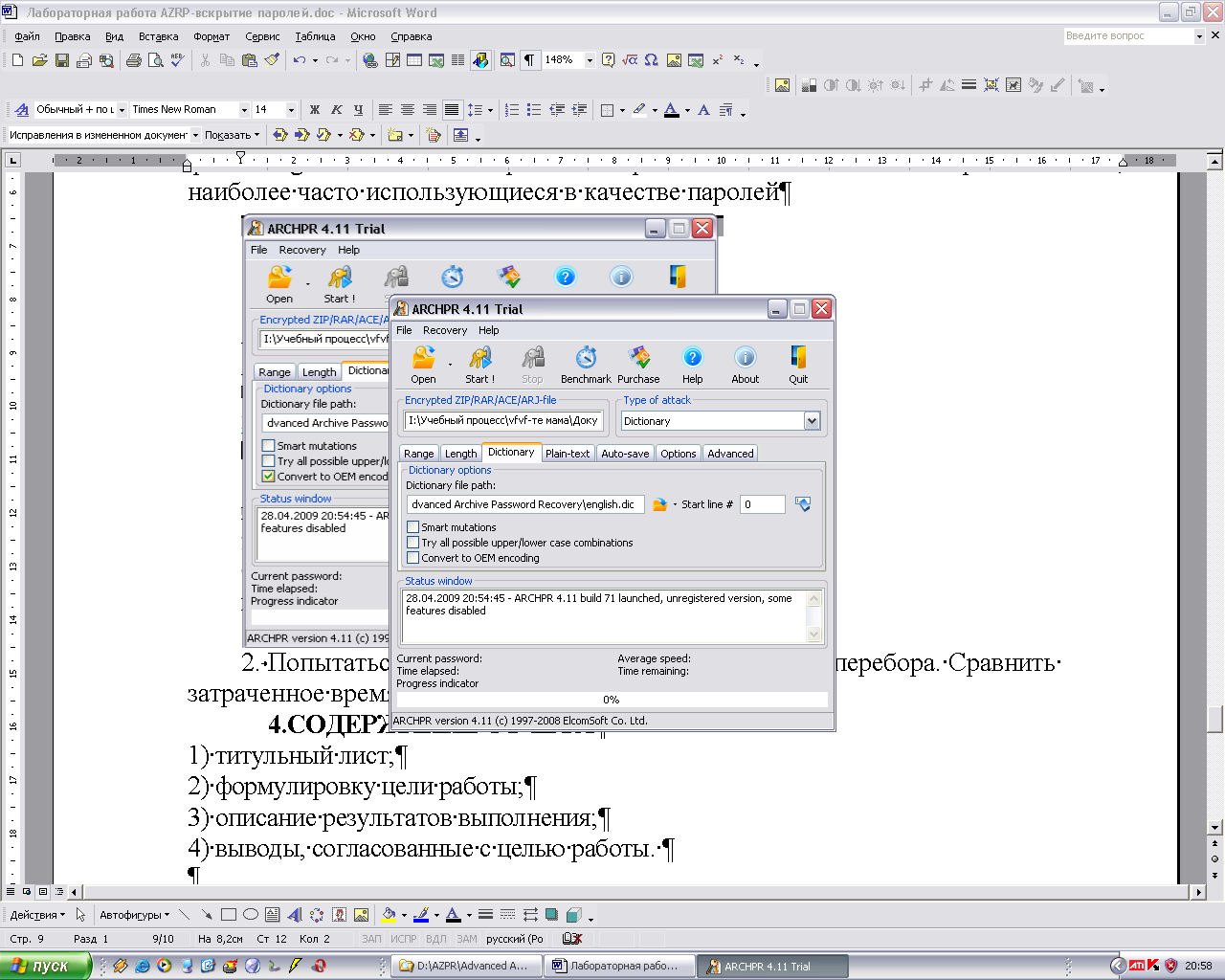Toggle nonprinting paragraph marks button

tap(529, 60)
